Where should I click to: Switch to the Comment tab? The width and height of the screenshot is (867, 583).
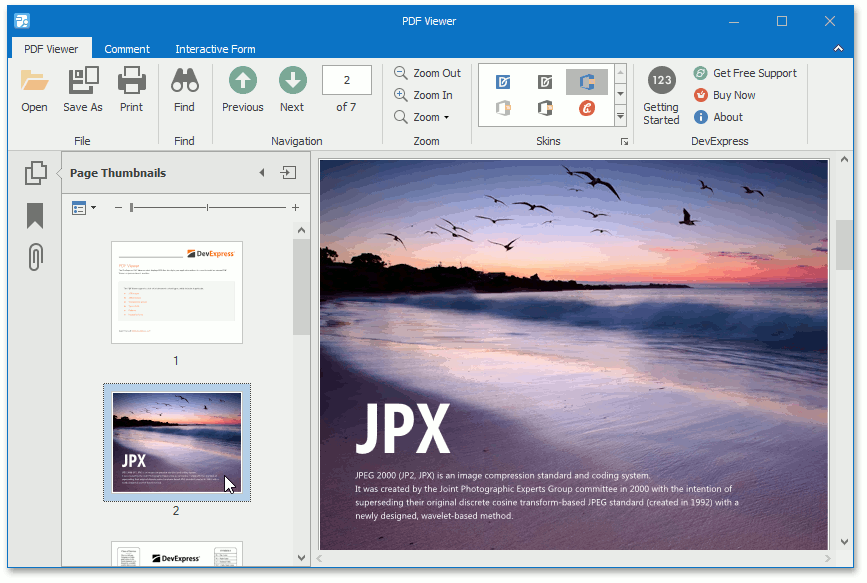[x=127, y=49]
